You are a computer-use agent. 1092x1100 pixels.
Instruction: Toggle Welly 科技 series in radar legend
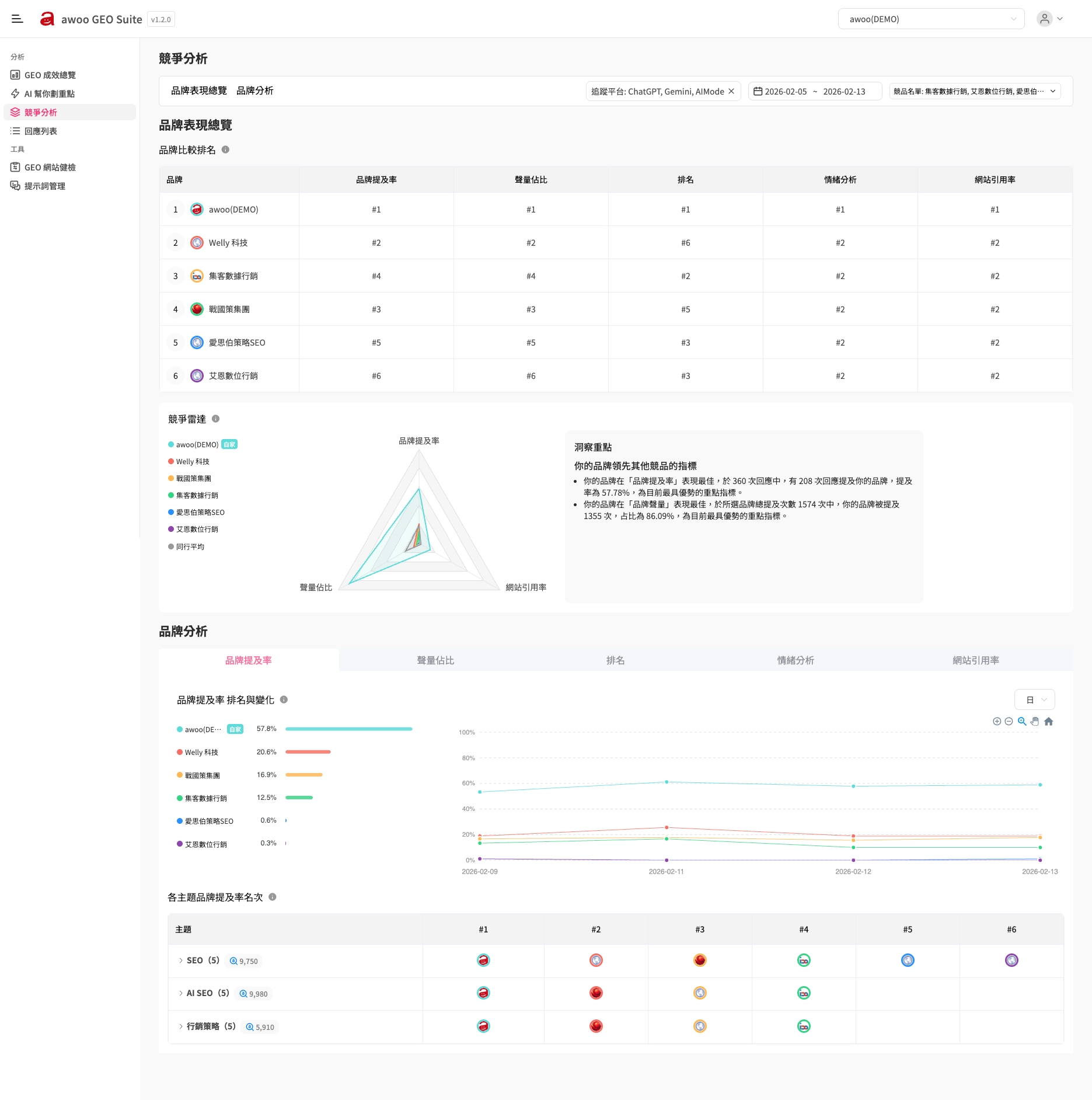(189, 462)
